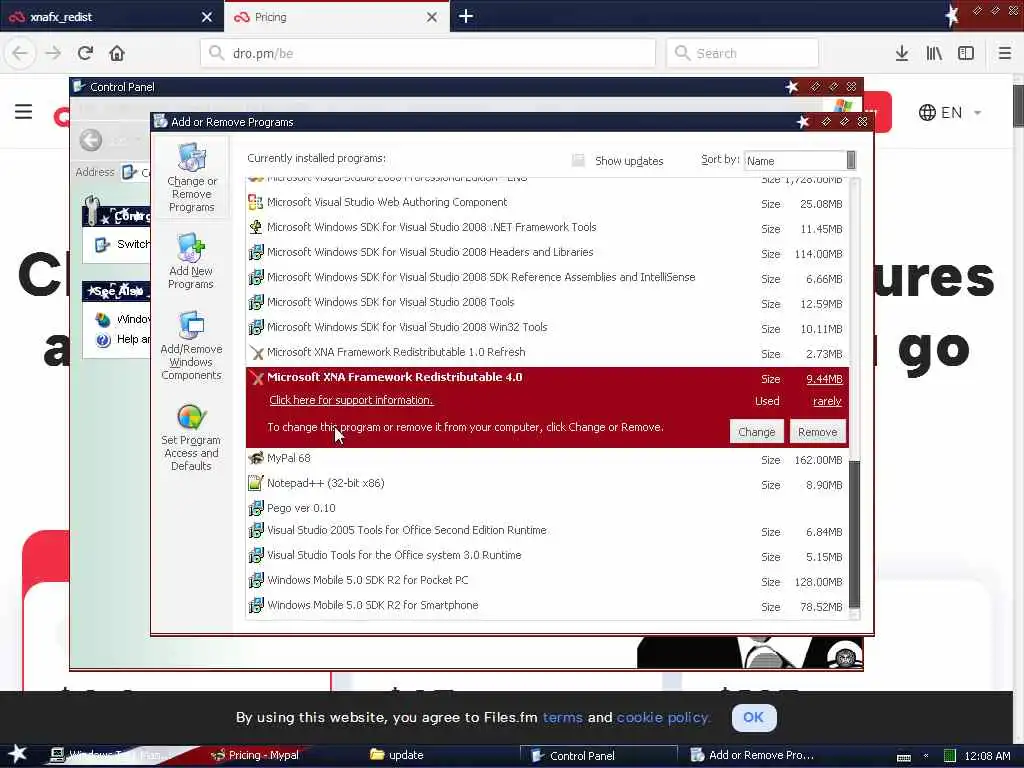Image resolution: width=1024 pixels, height=768 pixels.
Task: Click the globe language icon
Action: 927,112
